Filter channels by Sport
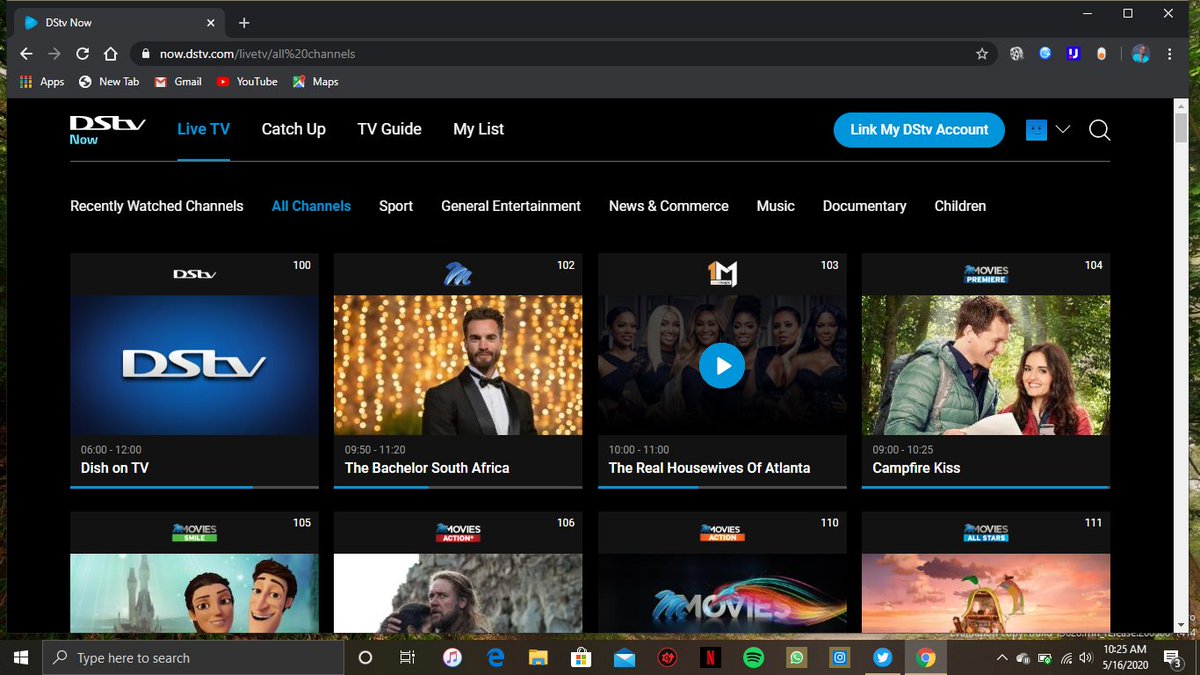 click(396, 206)
